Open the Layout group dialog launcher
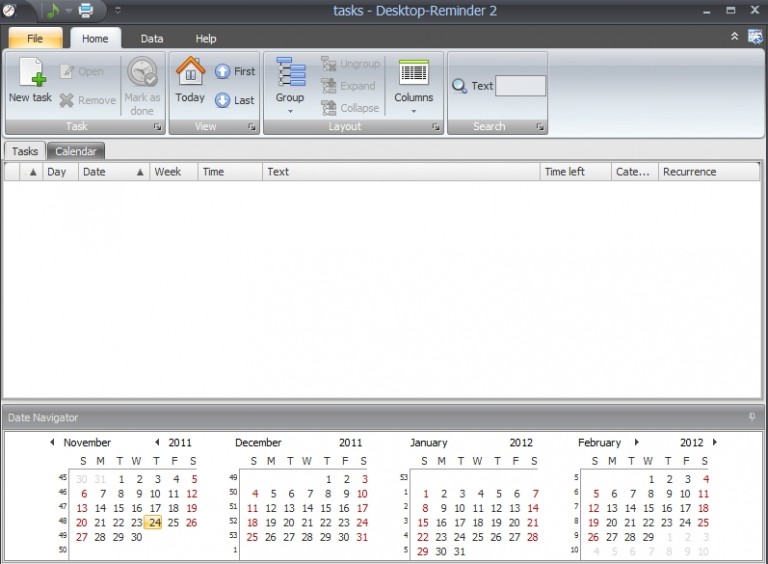Image resolution: width=768 pixels, height=564 pixels. (436, 127)
